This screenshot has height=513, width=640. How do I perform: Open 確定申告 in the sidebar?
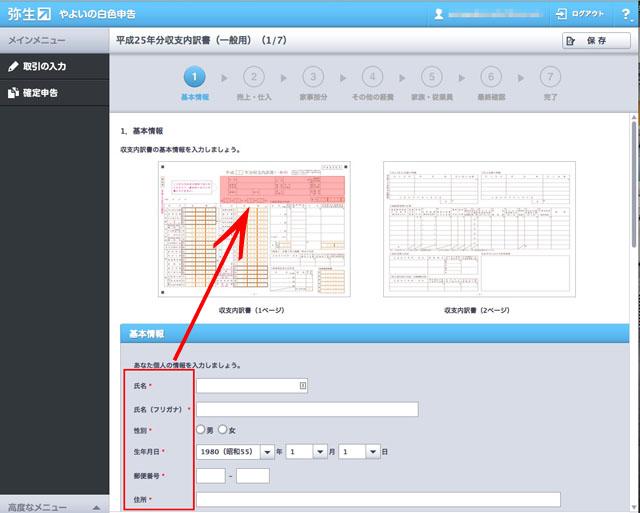click(54, 92)
